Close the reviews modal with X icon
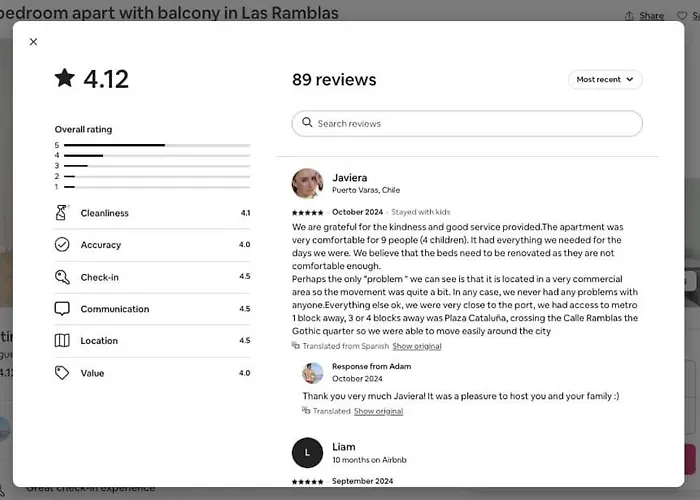Screen dimensions: 700x500 [x=33, y=42]
